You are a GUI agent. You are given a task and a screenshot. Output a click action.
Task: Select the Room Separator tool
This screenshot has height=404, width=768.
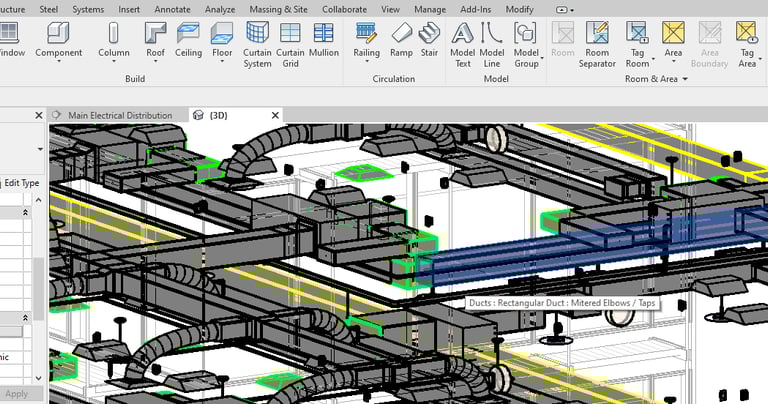(x=597, y=45)
